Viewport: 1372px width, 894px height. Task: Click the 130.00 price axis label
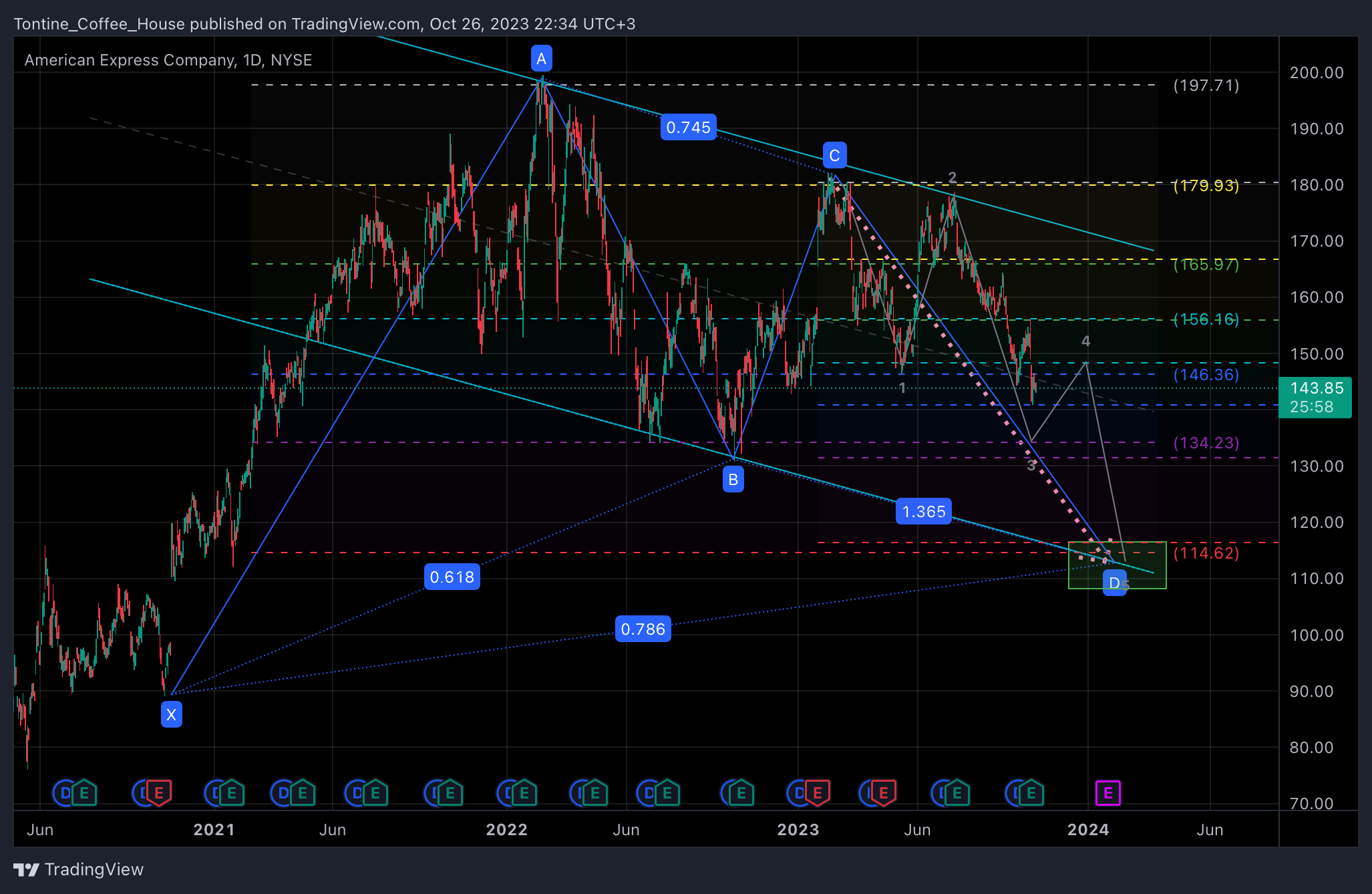(x=1317, y=466)
